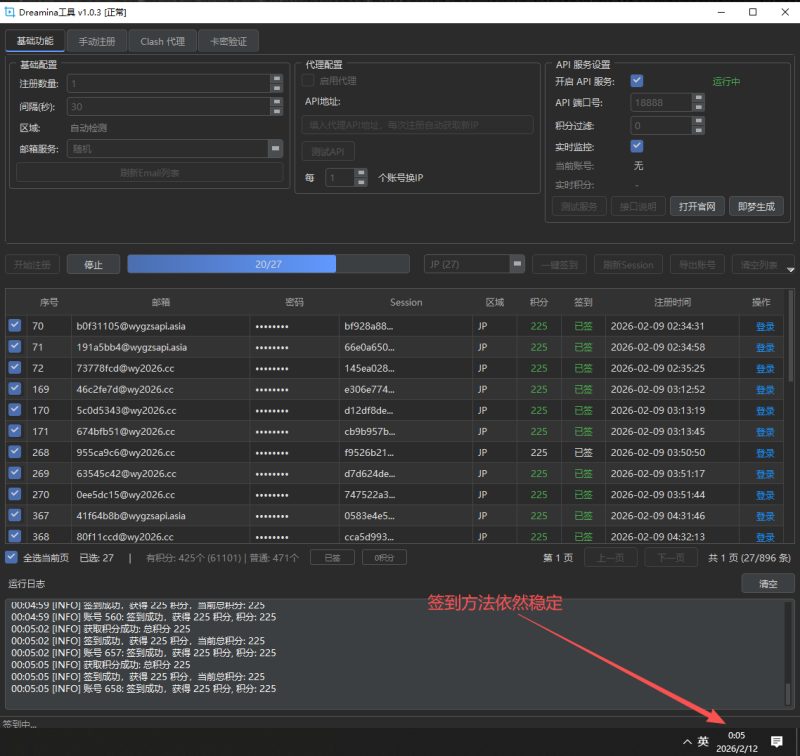
Task: Open the Windows notification center icon
Action: pyautogui.click(x=776, y=741)
